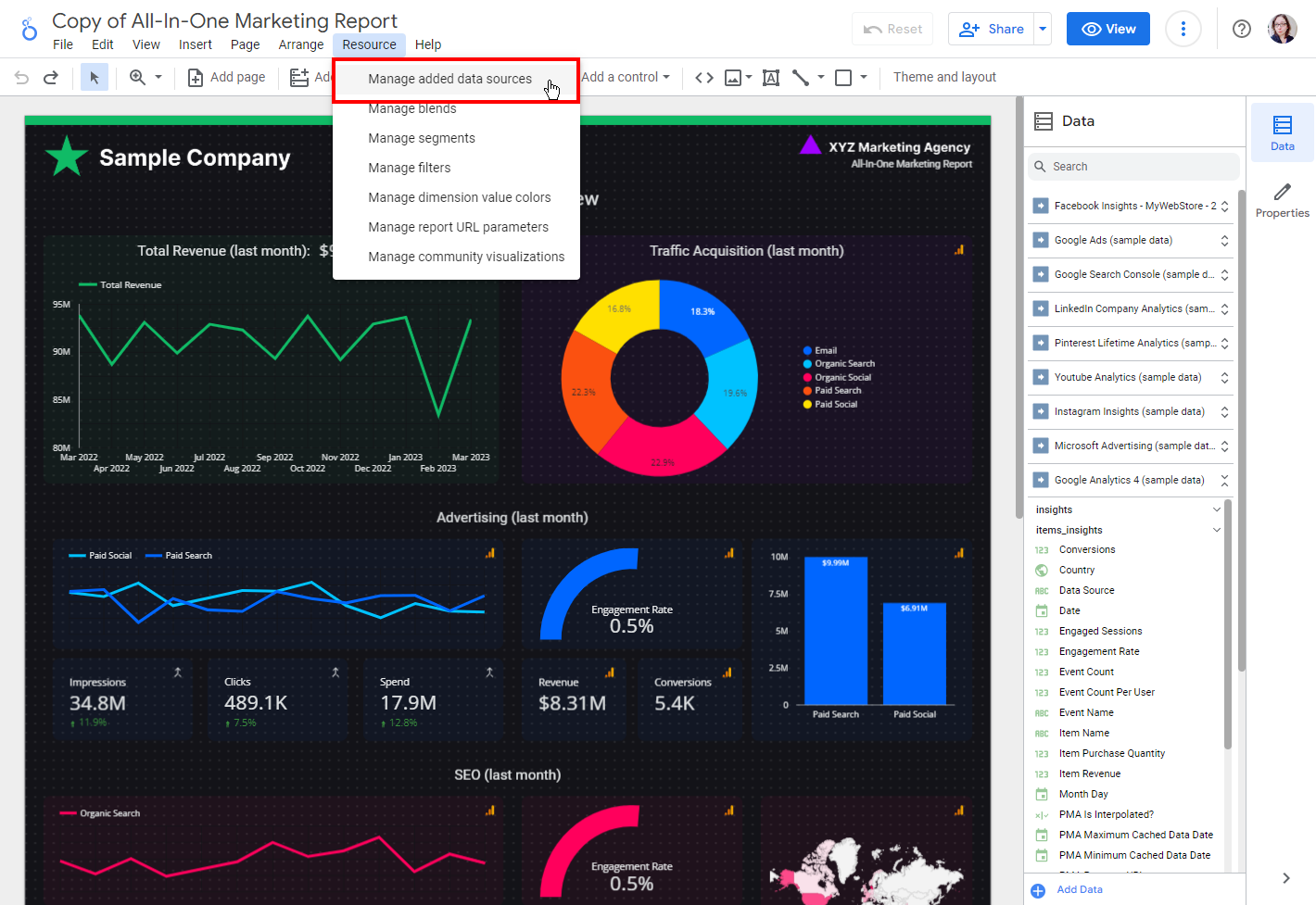
Task: Switch to the Data tab
Action: [1282, 132]
